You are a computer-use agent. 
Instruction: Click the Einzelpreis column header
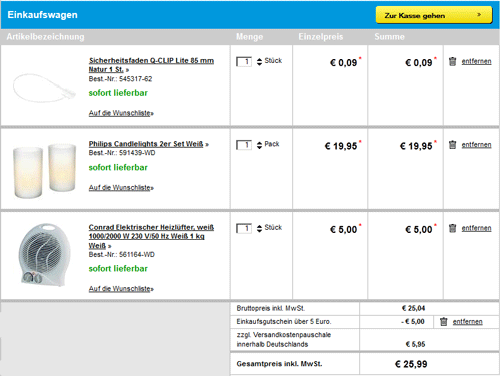click(321, 37)
